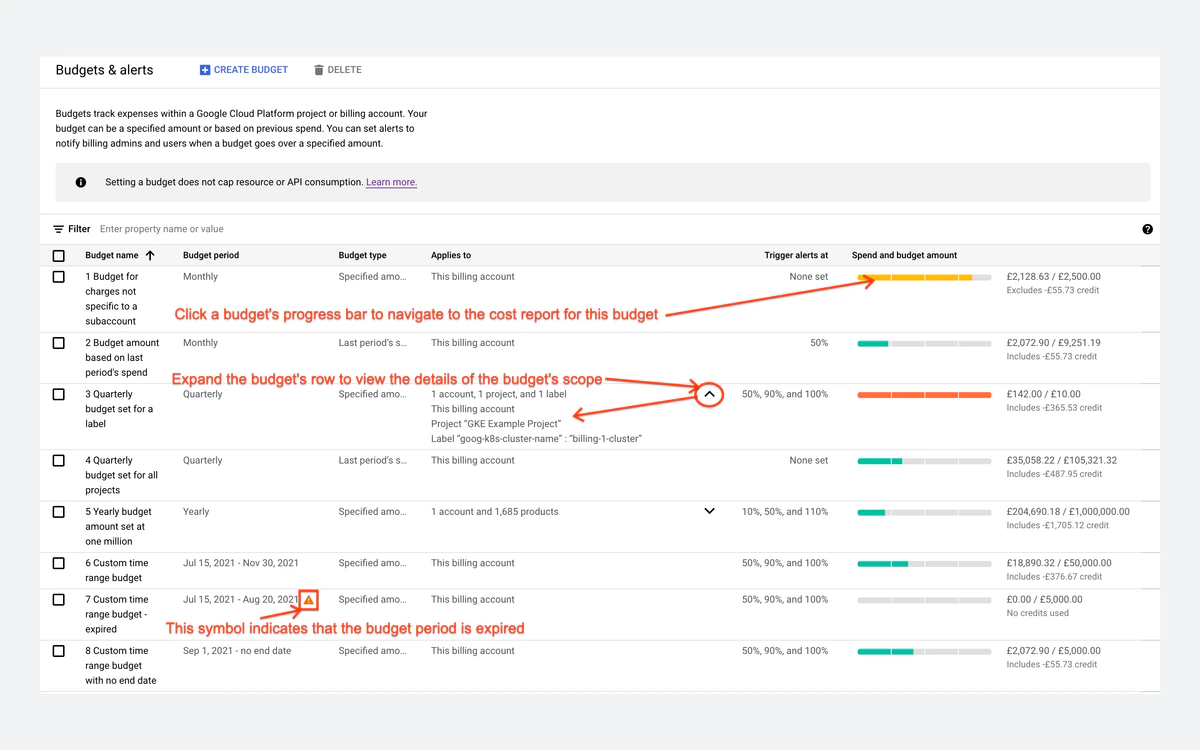
Task: Click the progress bar of budget 4
Action: point(924,461)
